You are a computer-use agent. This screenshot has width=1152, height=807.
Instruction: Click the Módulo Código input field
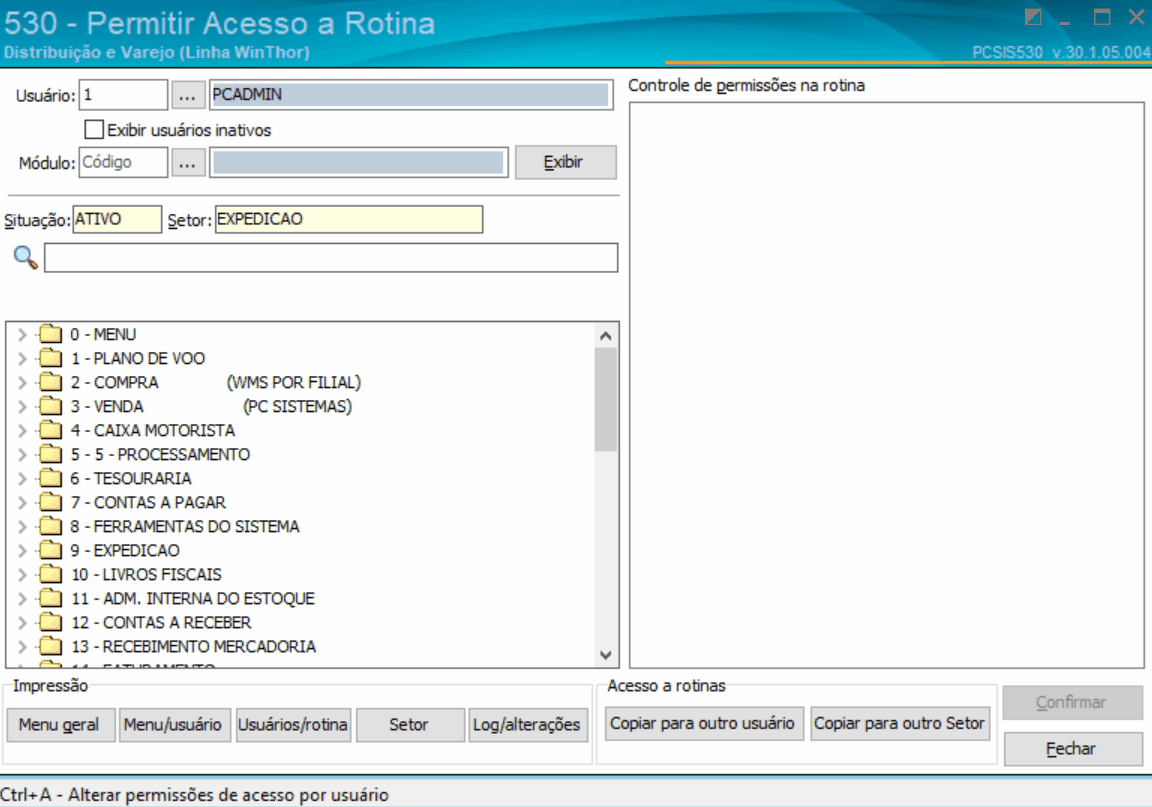click(123, 162)
